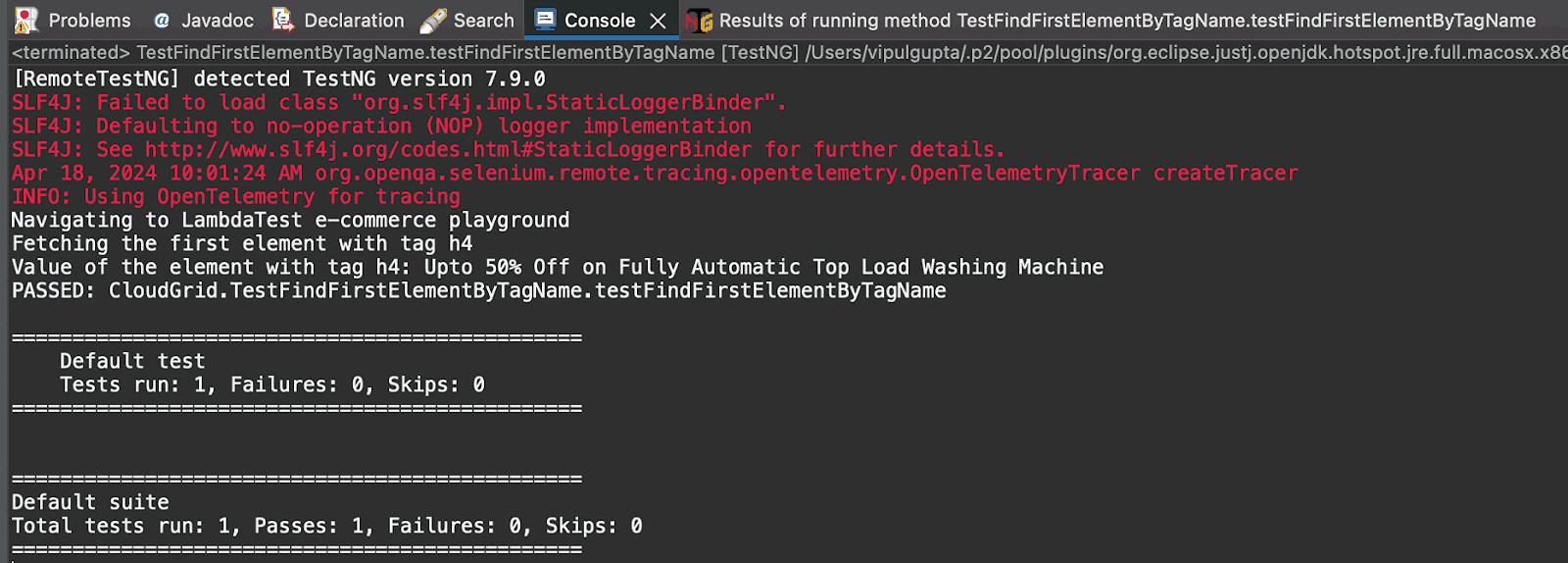The width and height of the screenshot is (1568, 563).
Task: Click the Search flashlight icon
Action: tap(433, 21)
